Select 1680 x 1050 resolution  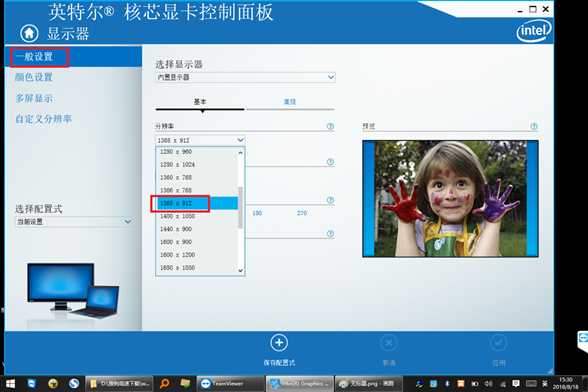click(x=197, y=268)
